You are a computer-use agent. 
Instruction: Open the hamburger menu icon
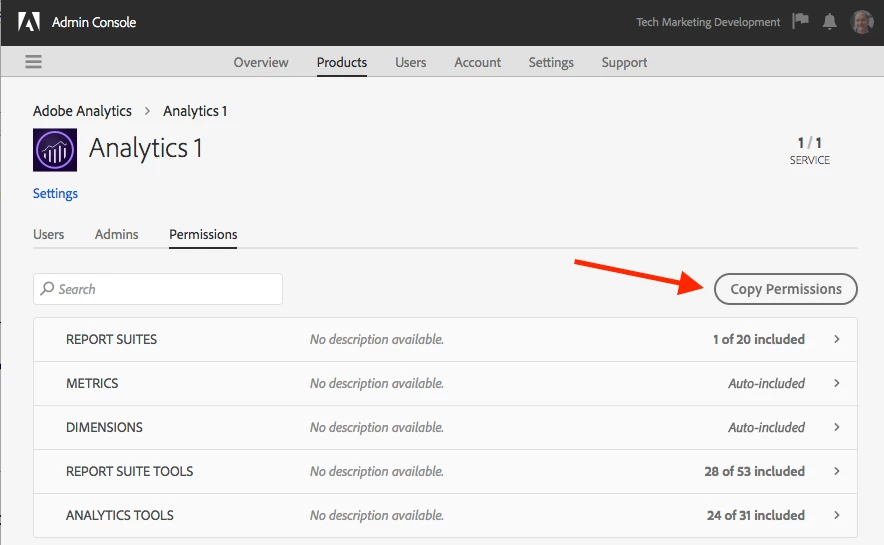coord(33,61)
